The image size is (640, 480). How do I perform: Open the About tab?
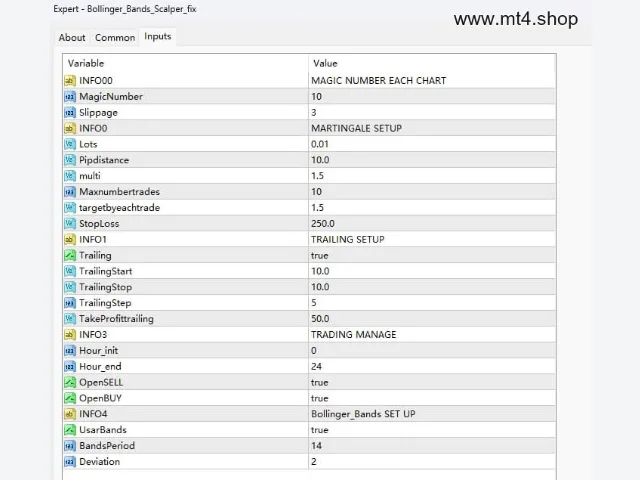point(72,38)
